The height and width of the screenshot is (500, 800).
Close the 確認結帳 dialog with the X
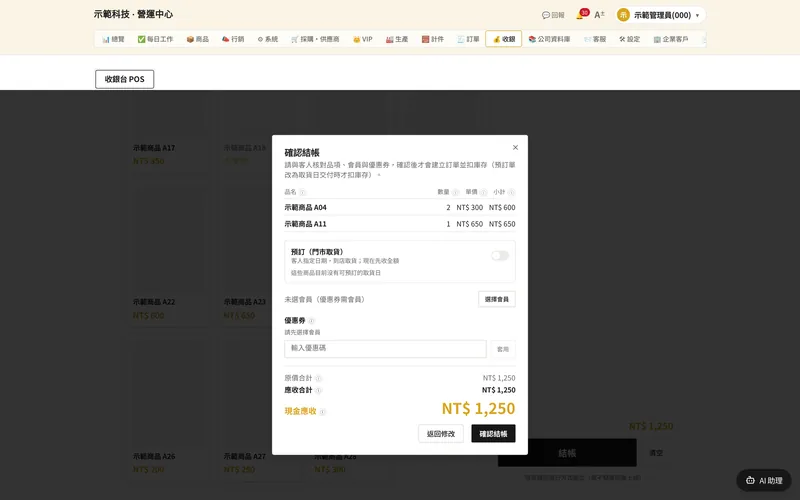(515, 147)
